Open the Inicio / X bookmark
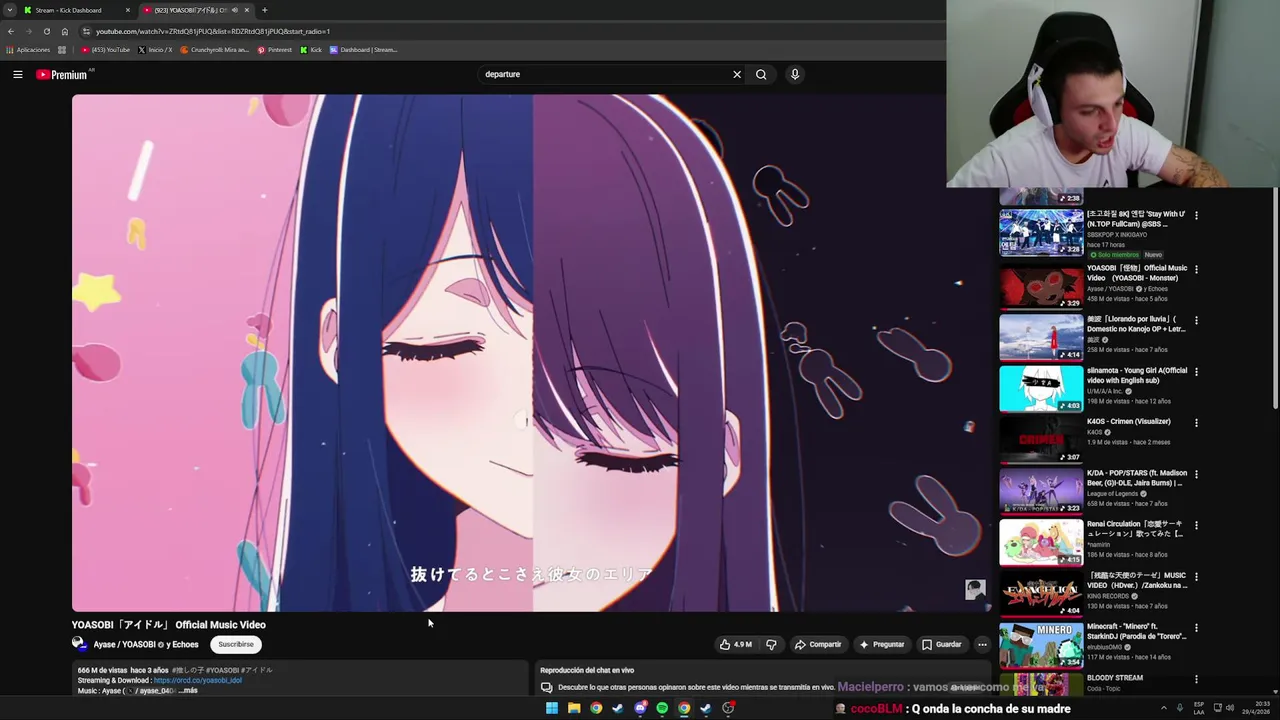Screen dimensions: 1280x720 tap(155, 50)
